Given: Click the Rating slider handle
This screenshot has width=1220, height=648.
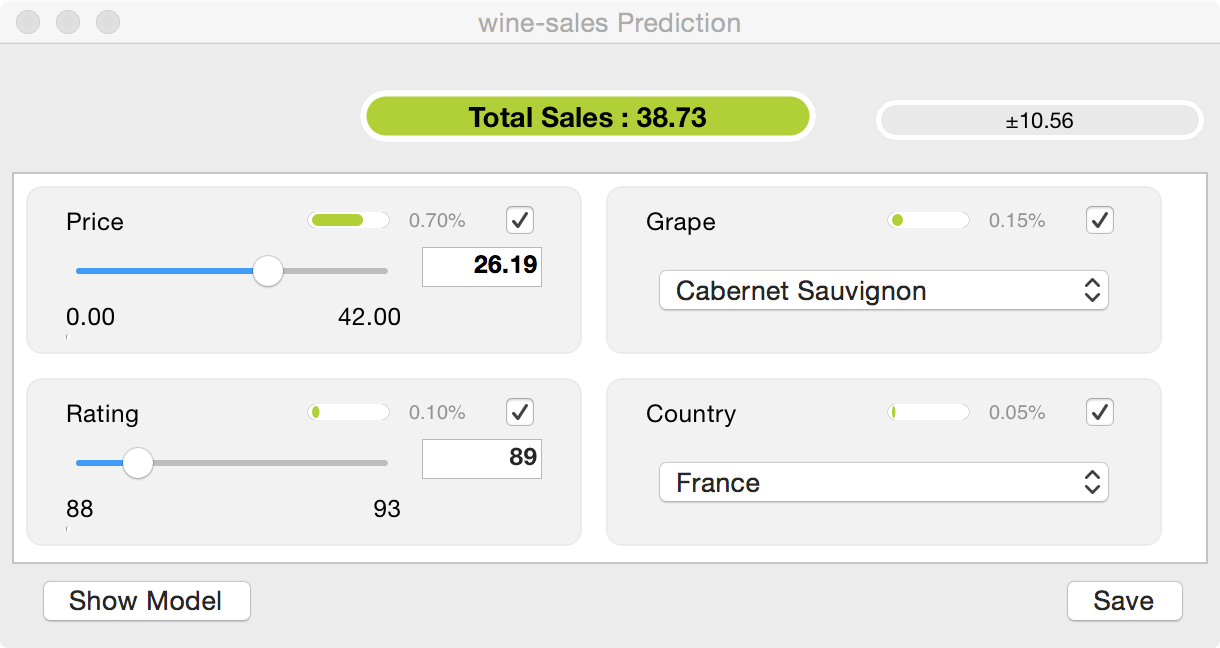Looking at the screenshot, I should (138, 463).
